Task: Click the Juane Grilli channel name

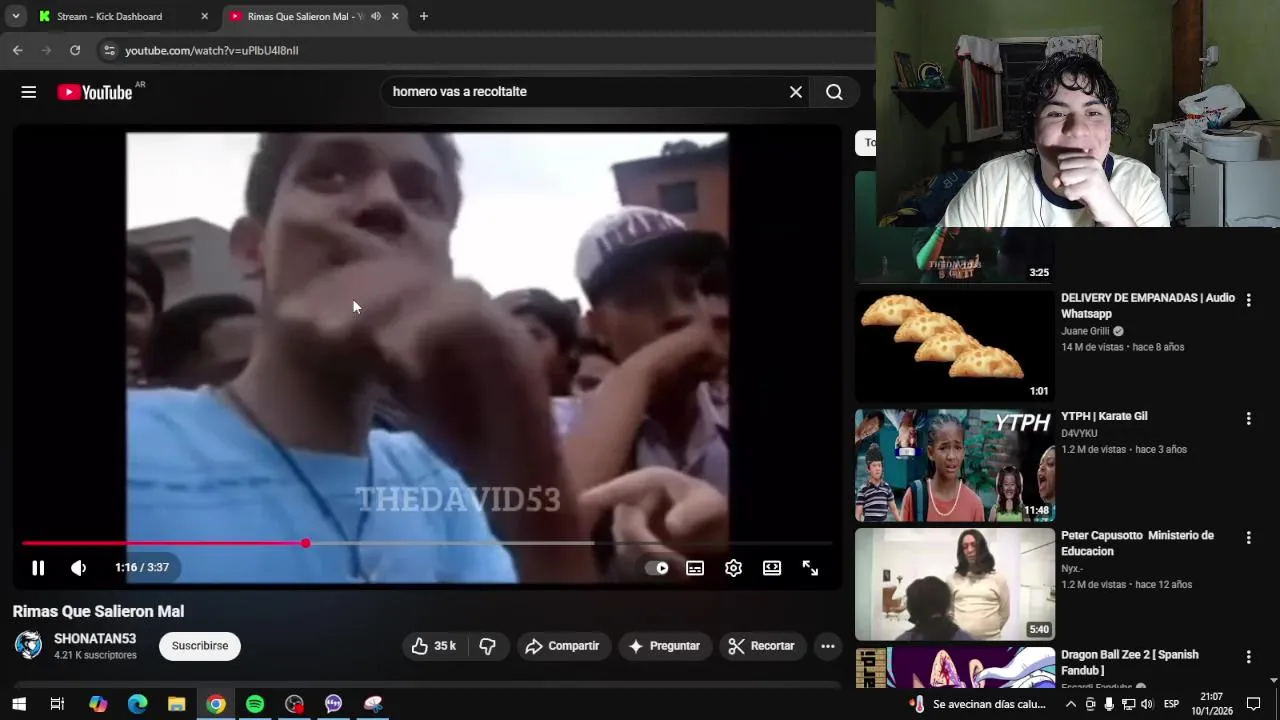Action: [1085, 331]
